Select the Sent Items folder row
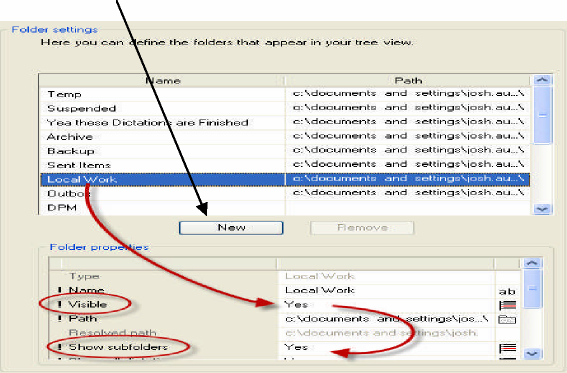The height and width of the screenshot is (373, 567). [x=285, y=165]
